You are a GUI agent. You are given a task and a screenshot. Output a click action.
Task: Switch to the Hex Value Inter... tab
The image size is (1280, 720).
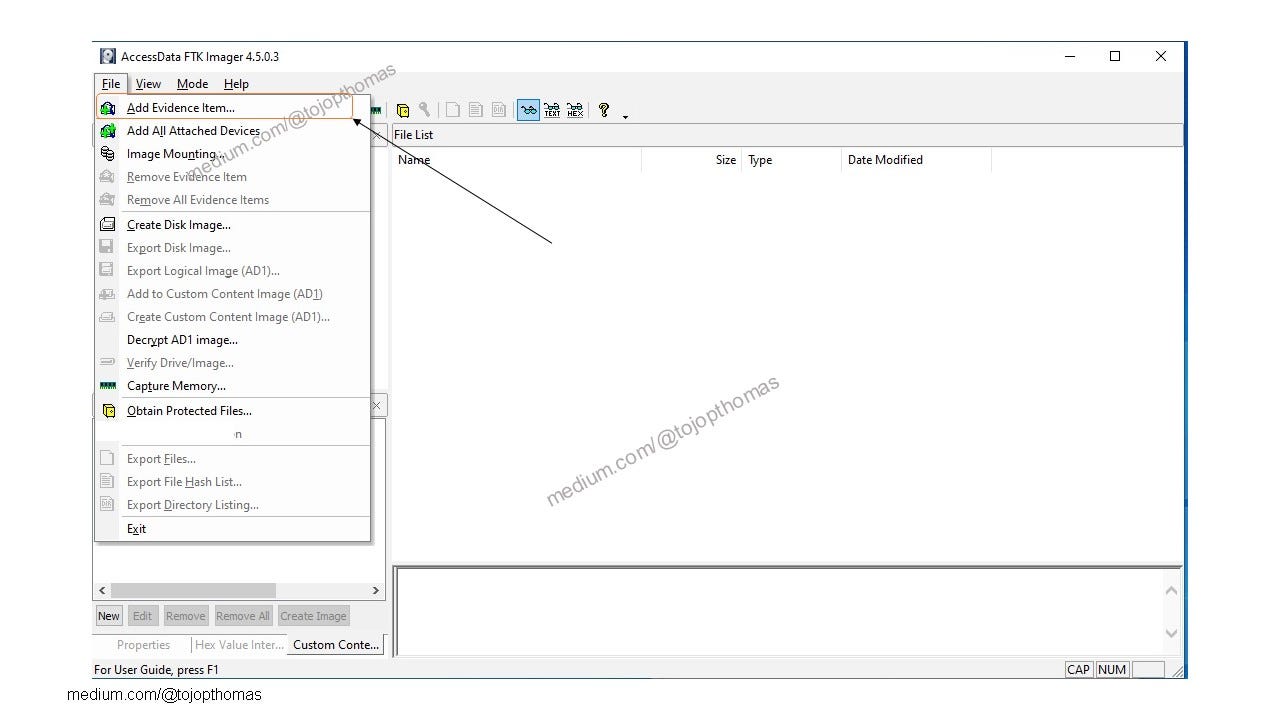239,645
